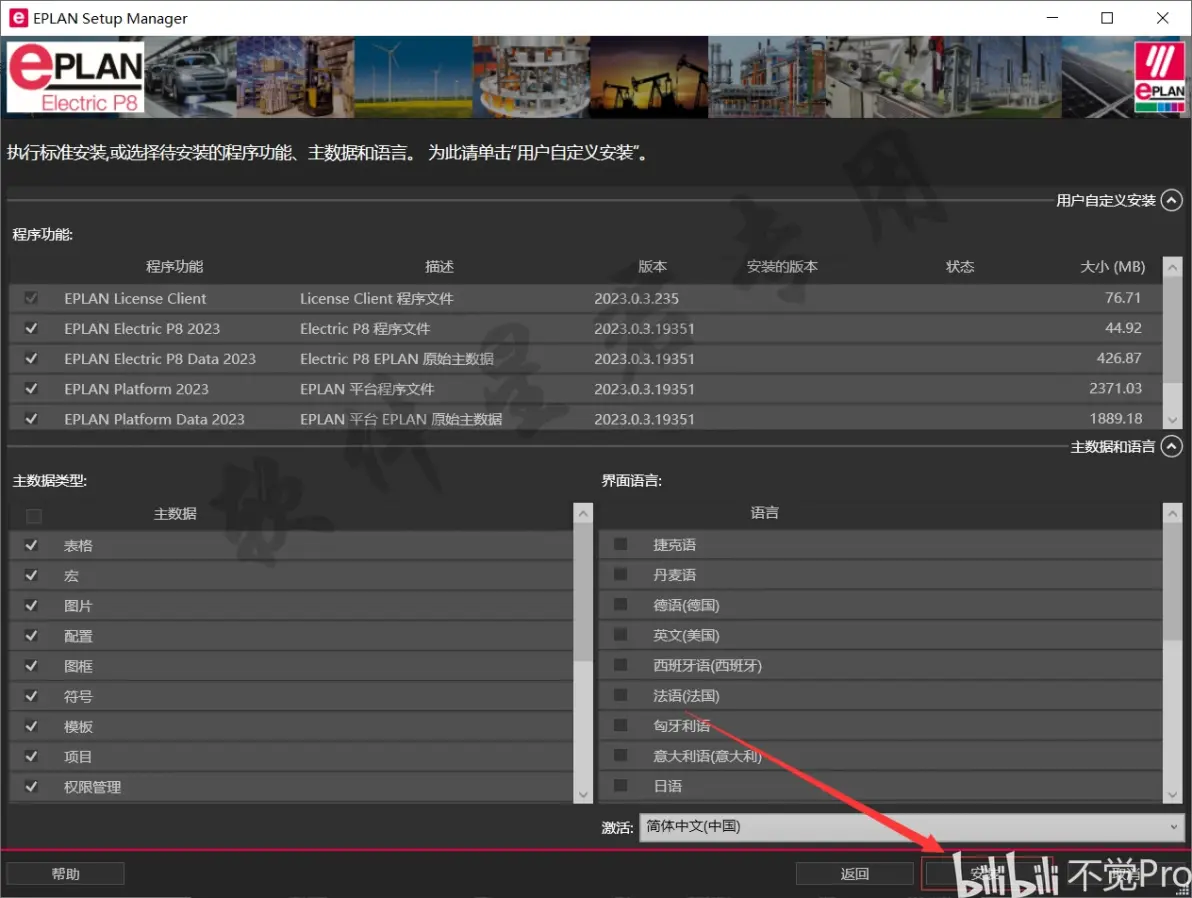This screenshot has height=898, width=1192.
Task: Uncheck EPLAN Platform 2023 checkbox
Action: coord(31,389)
